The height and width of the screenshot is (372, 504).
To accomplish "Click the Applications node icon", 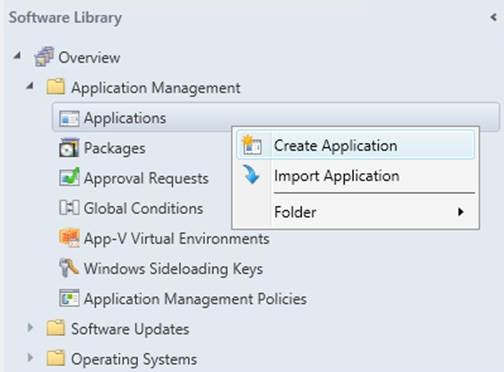I will 69,119.
